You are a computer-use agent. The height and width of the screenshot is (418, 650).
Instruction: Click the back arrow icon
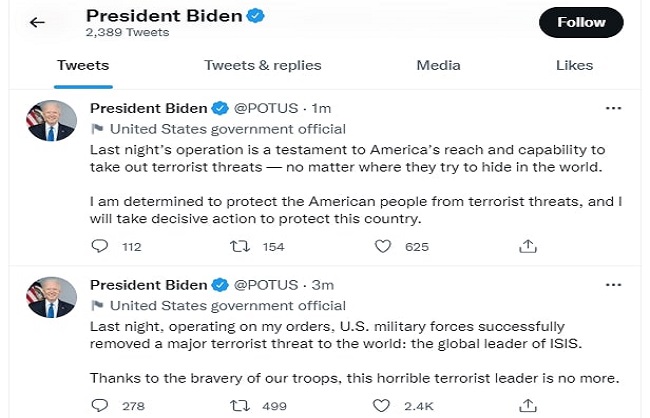pos(37,22)
